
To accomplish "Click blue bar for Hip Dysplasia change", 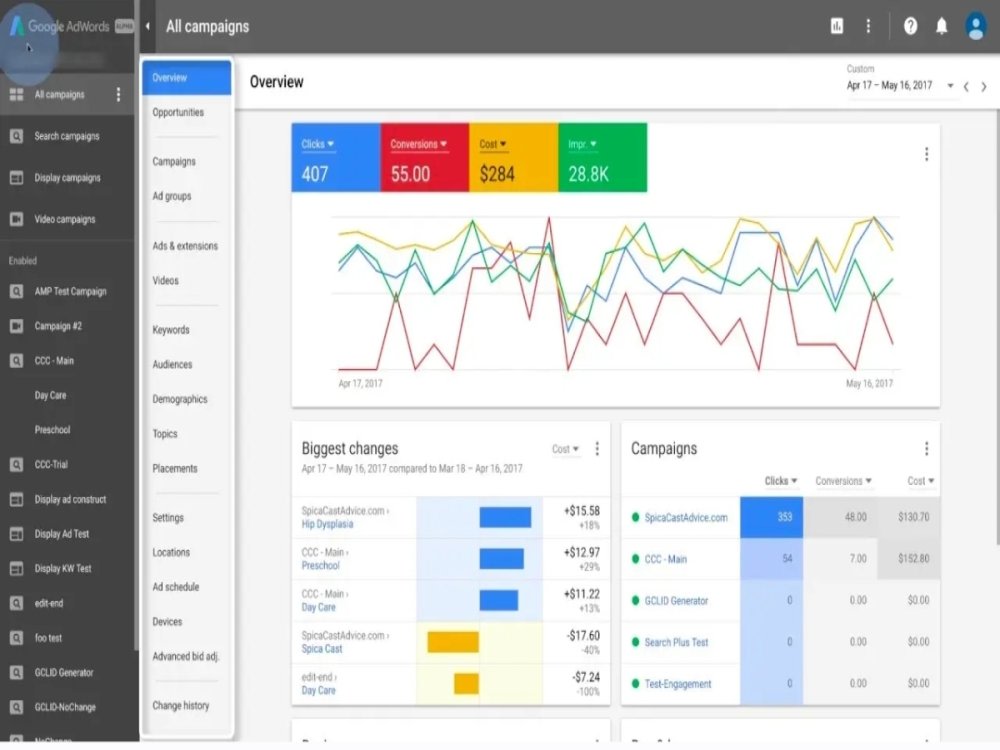I will tap(505, 517).
